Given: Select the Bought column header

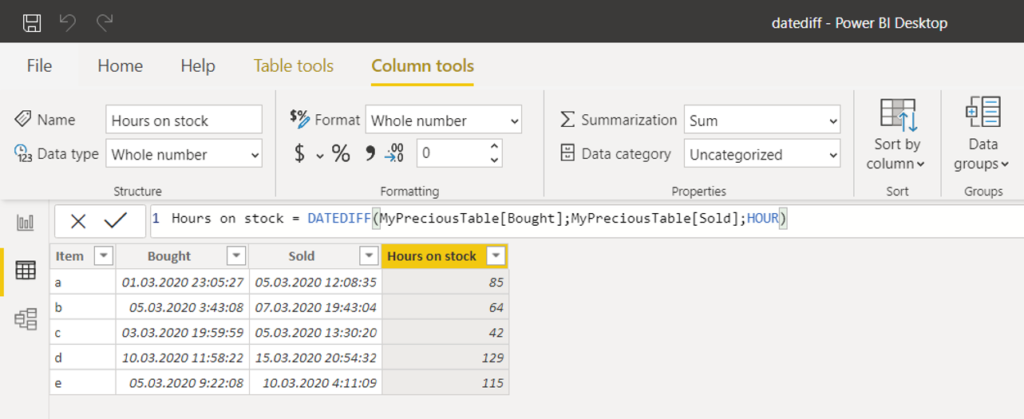Looking at the screenshot, I should tap(168, 256).
